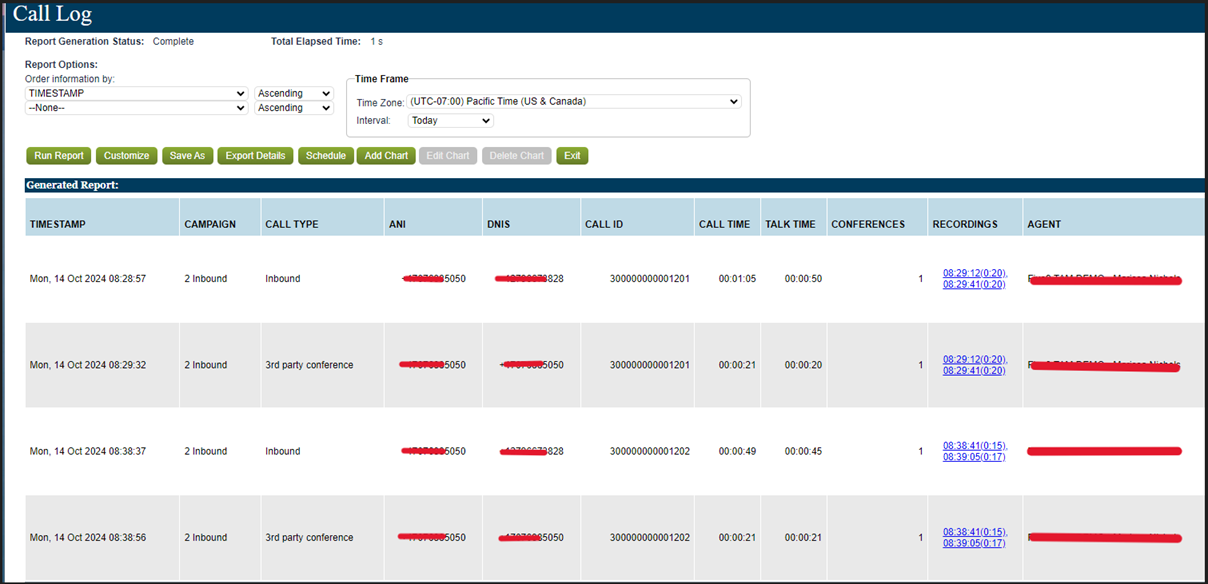
Task: Select timestamp Mon, 14 Oct 2024 08:29:32
Action: [x=88, y=365]
